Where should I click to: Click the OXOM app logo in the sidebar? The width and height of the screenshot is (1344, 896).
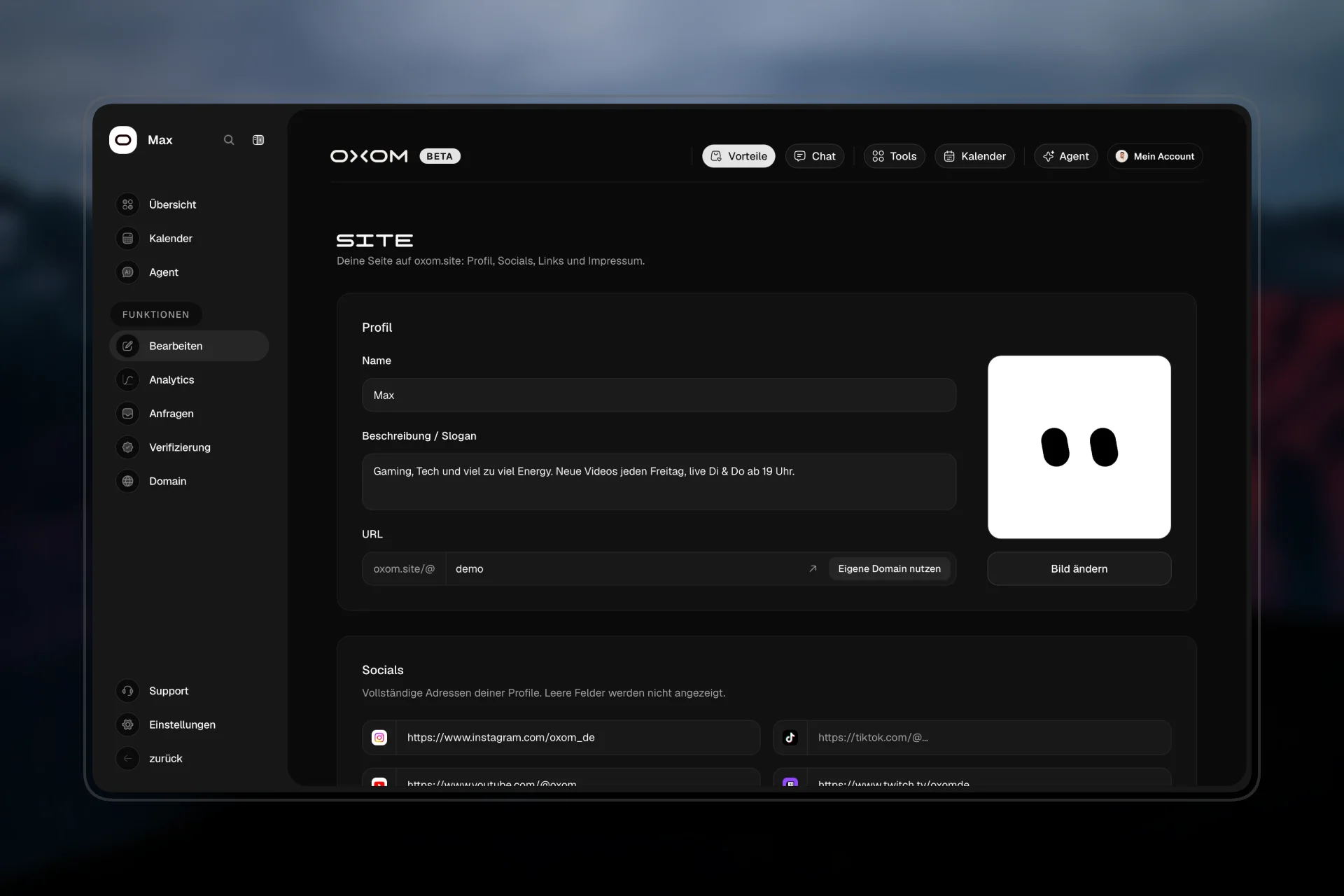(x=123, y=140)
